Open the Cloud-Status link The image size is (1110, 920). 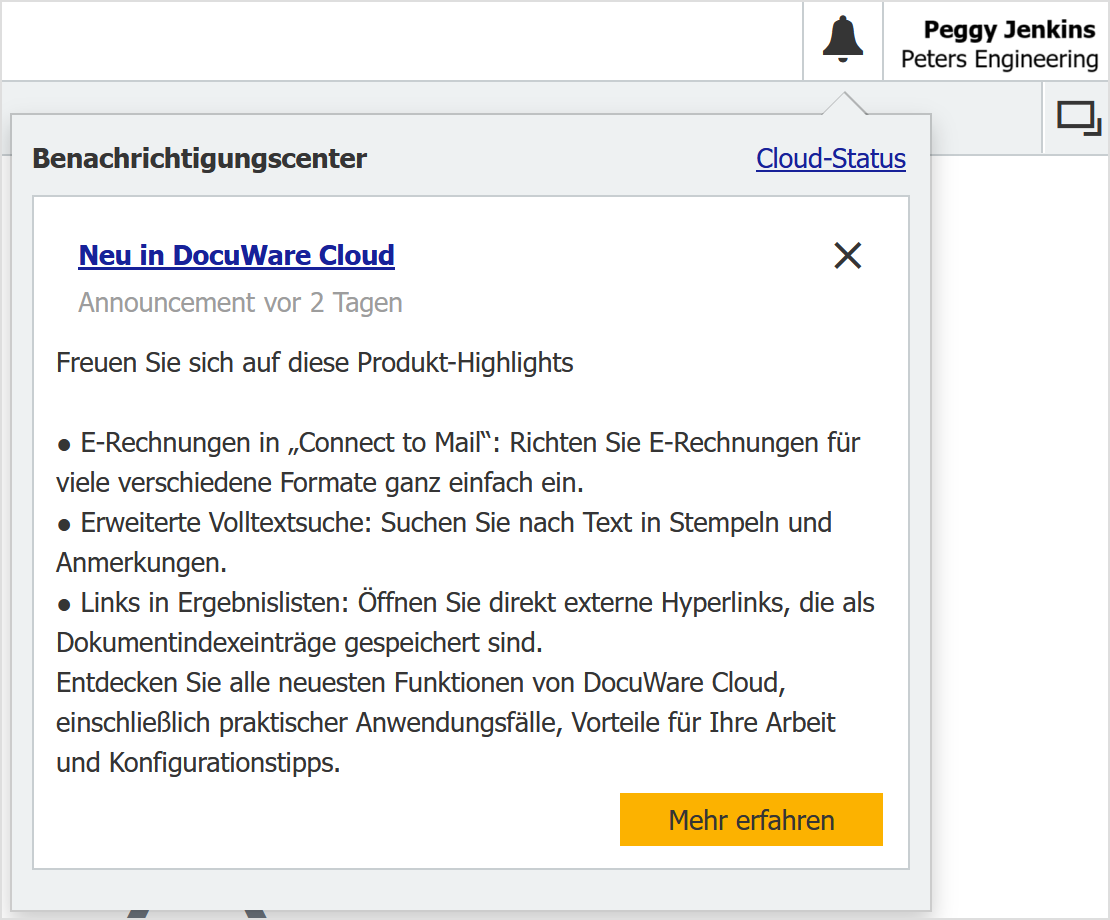point(830,159)
